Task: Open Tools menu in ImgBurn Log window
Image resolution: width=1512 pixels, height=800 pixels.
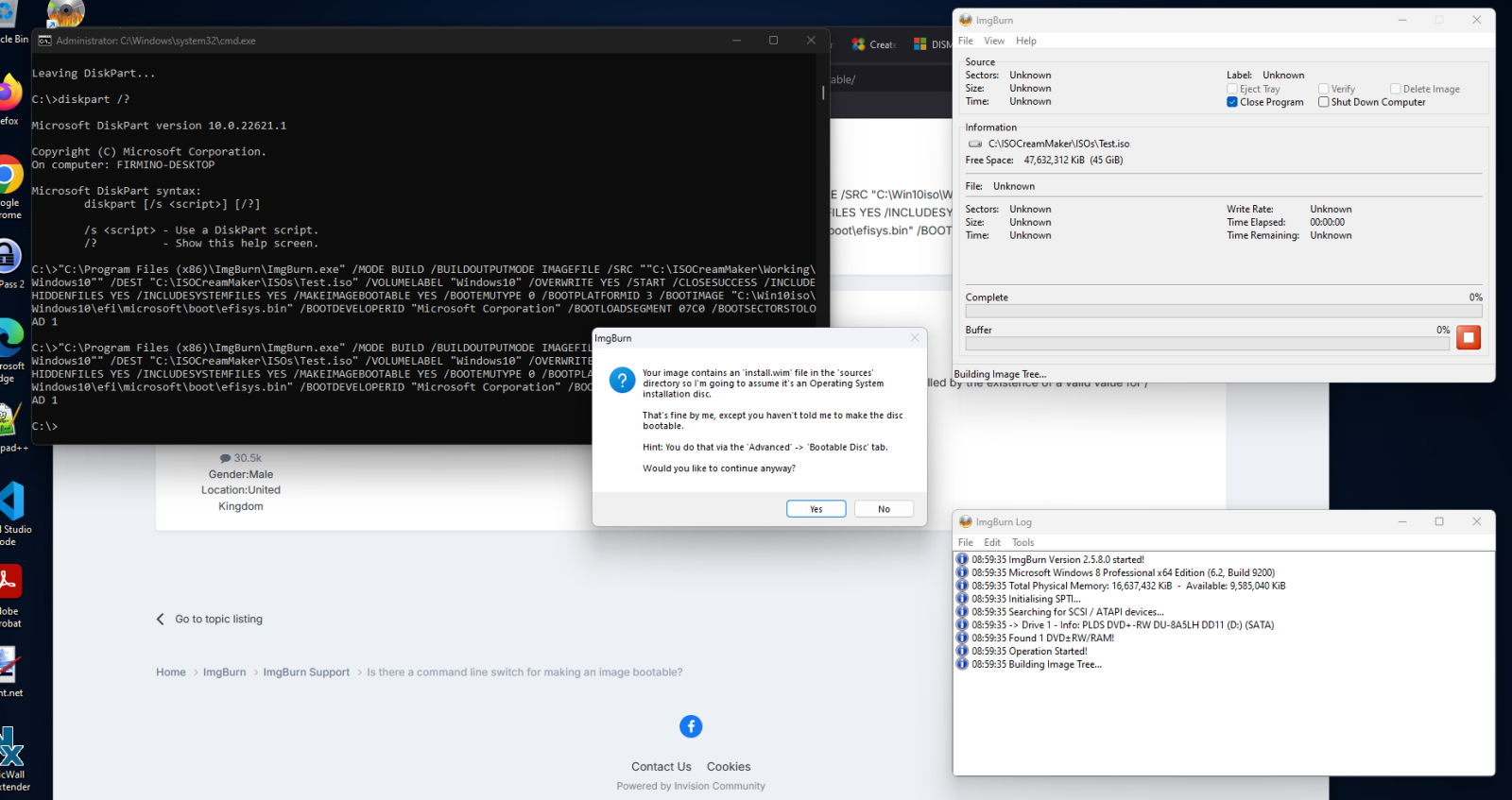Action: 1022,542
